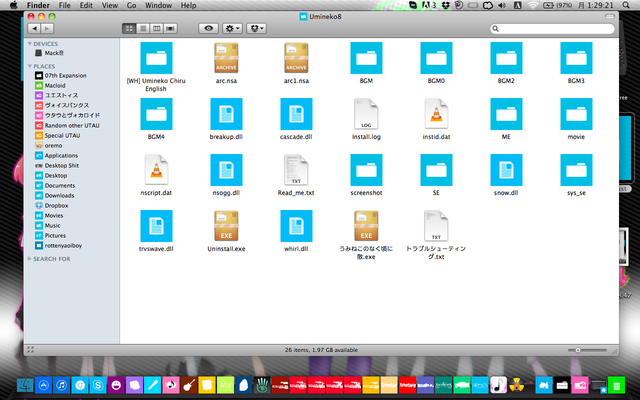Screen dimensions: 640x400
Task: Select the cascade.dll file
Action: 296,114
